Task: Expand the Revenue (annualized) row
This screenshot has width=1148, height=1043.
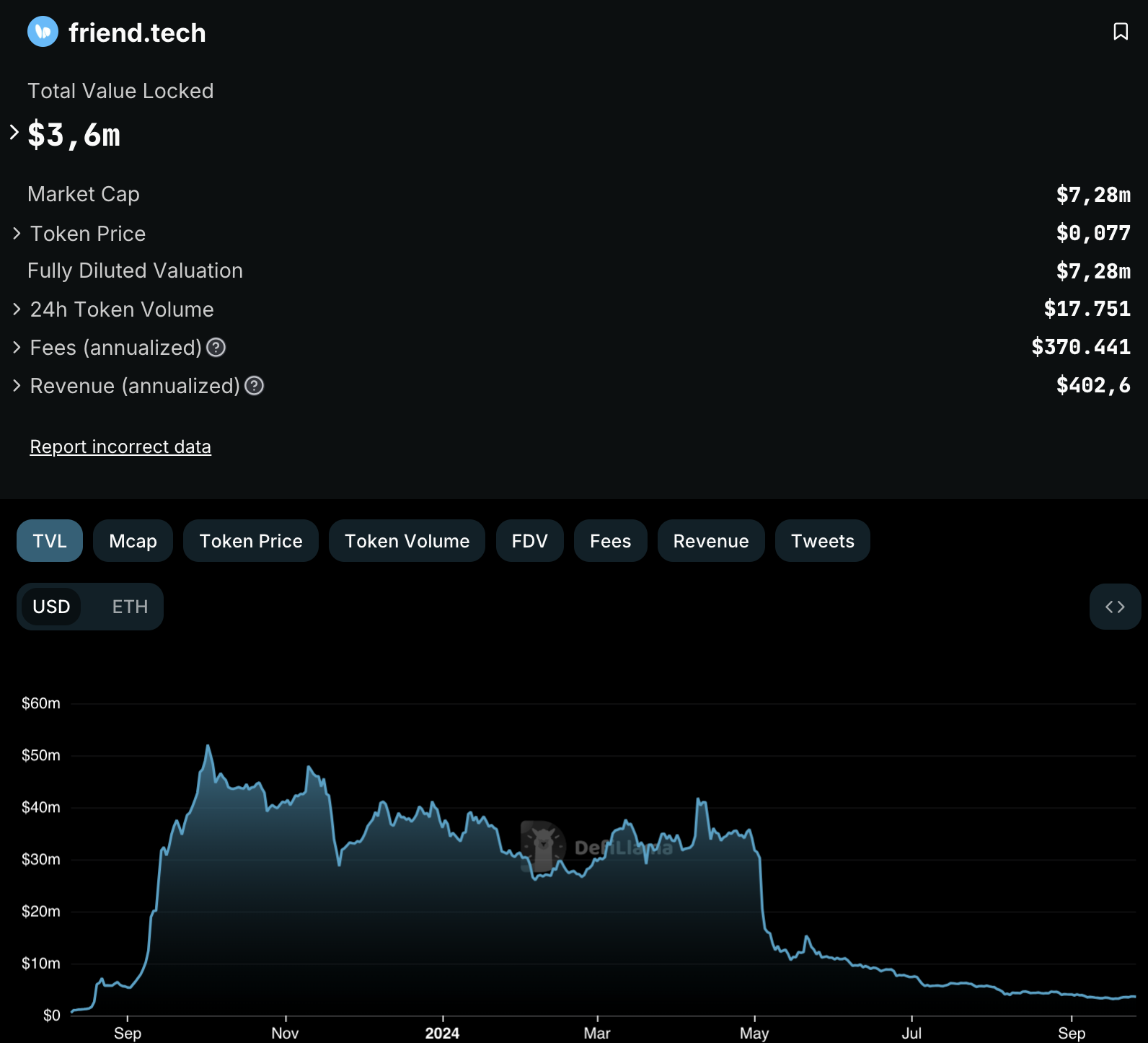Action: coord(17,386)
